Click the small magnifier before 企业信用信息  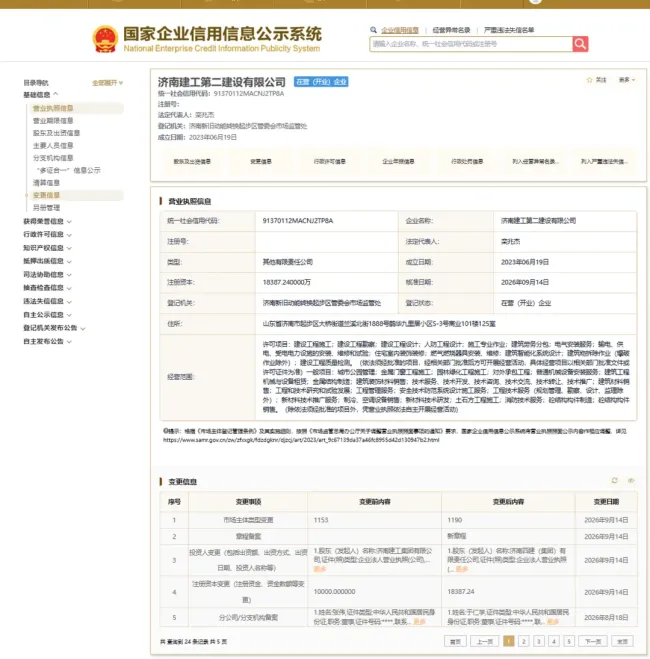(373, 30)
